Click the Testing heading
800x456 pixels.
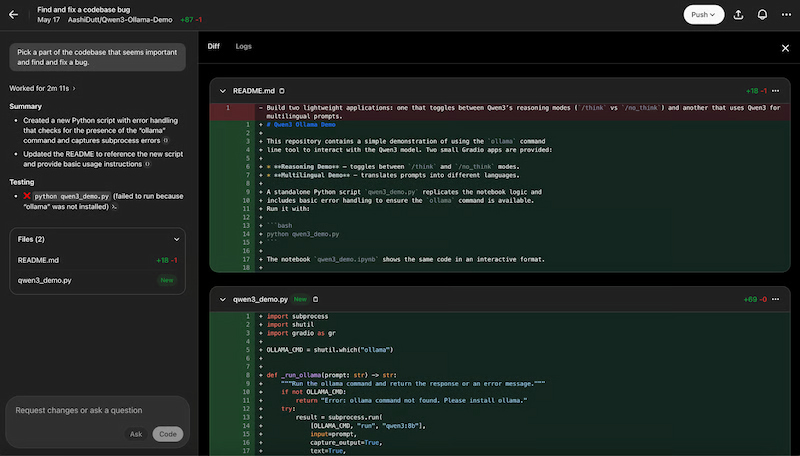point(22,182)
